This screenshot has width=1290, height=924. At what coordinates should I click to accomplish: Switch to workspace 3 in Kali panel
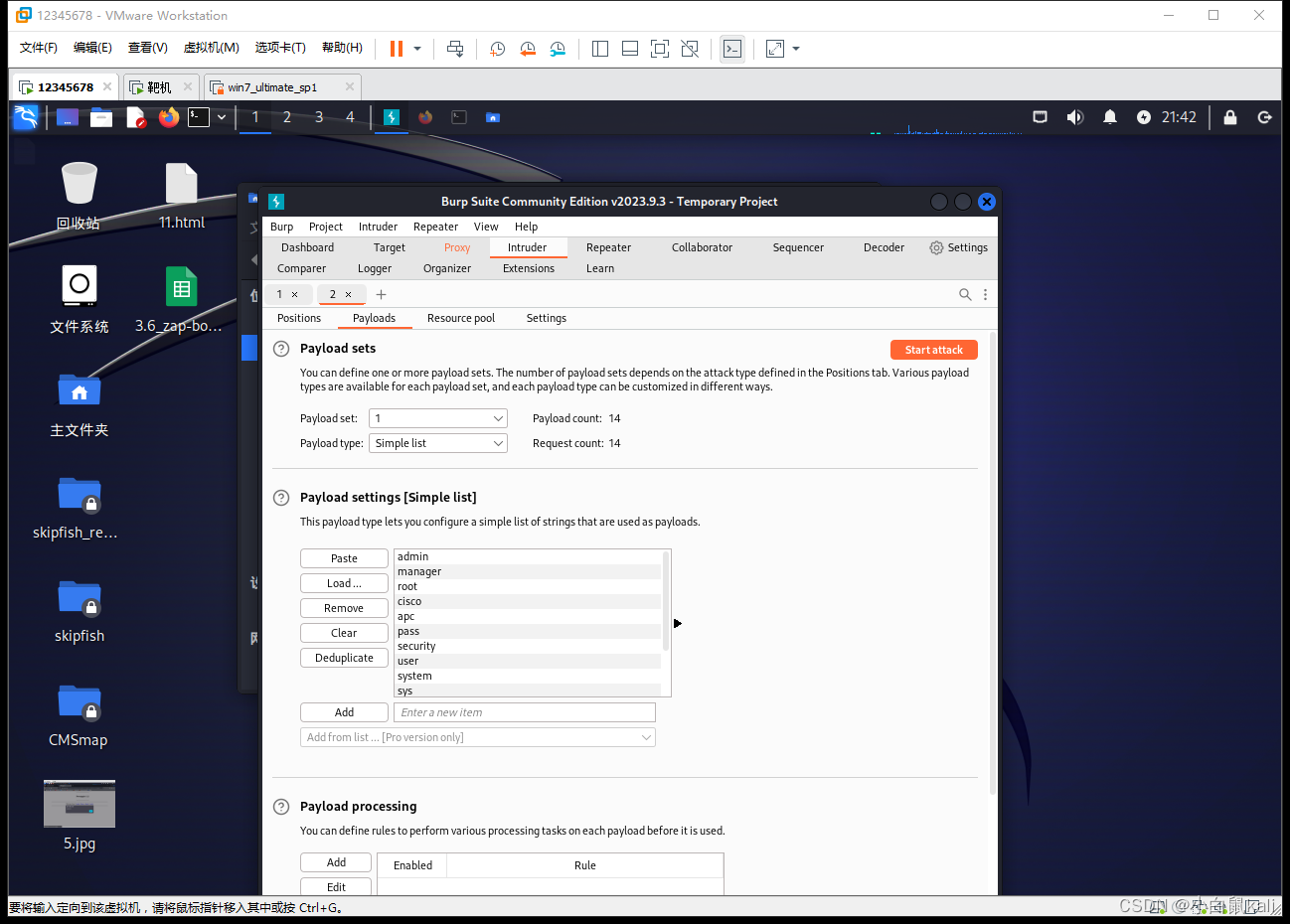tap(319, 117)
